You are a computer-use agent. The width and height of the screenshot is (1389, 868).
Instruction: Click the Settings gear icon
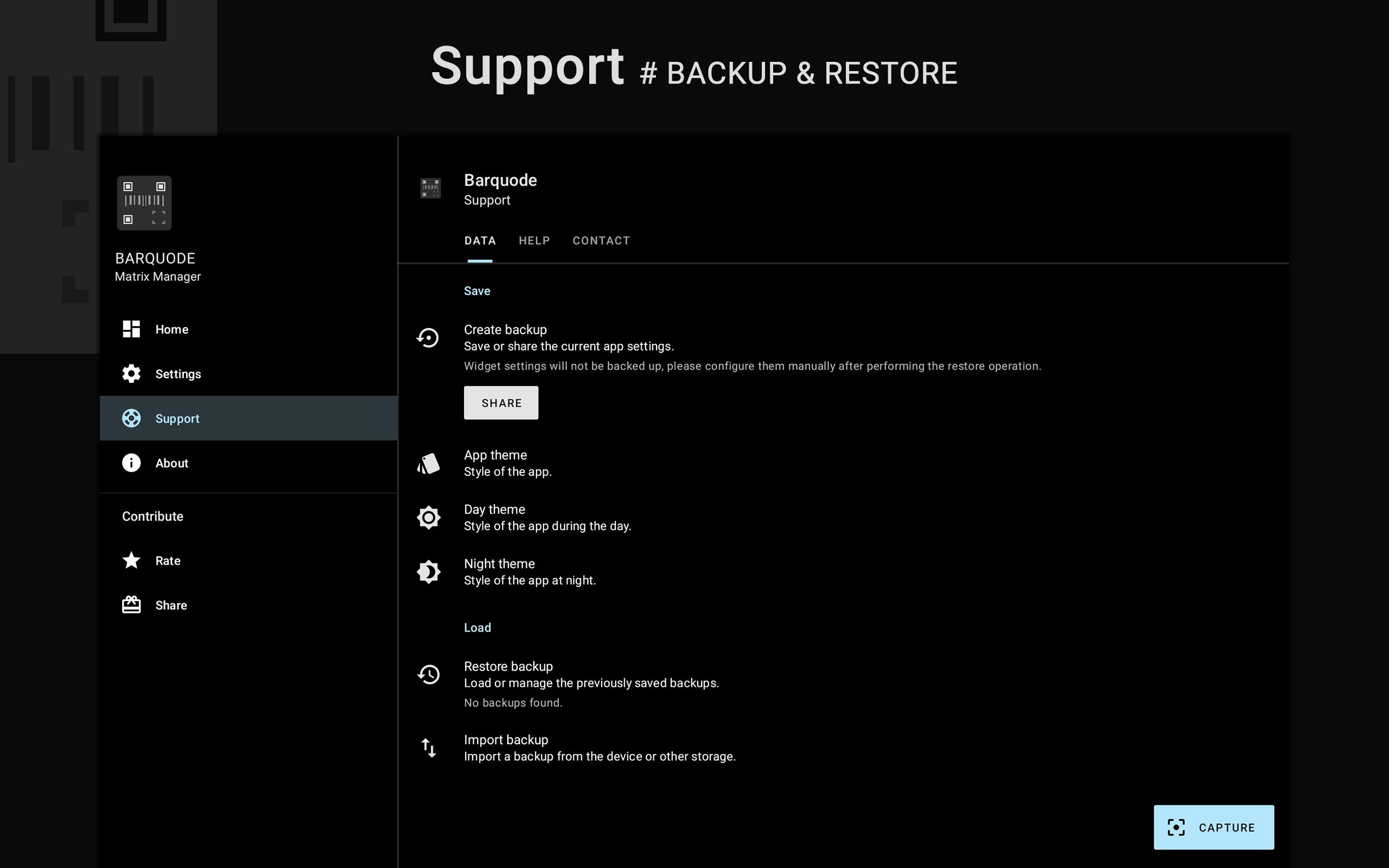point(131,374)
